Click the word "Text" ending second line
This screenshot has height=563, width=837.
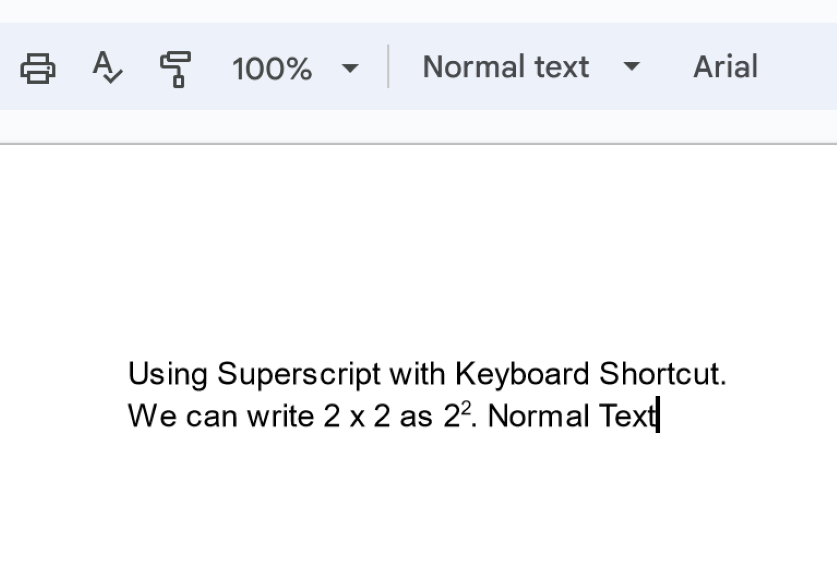tap(626, 416)
